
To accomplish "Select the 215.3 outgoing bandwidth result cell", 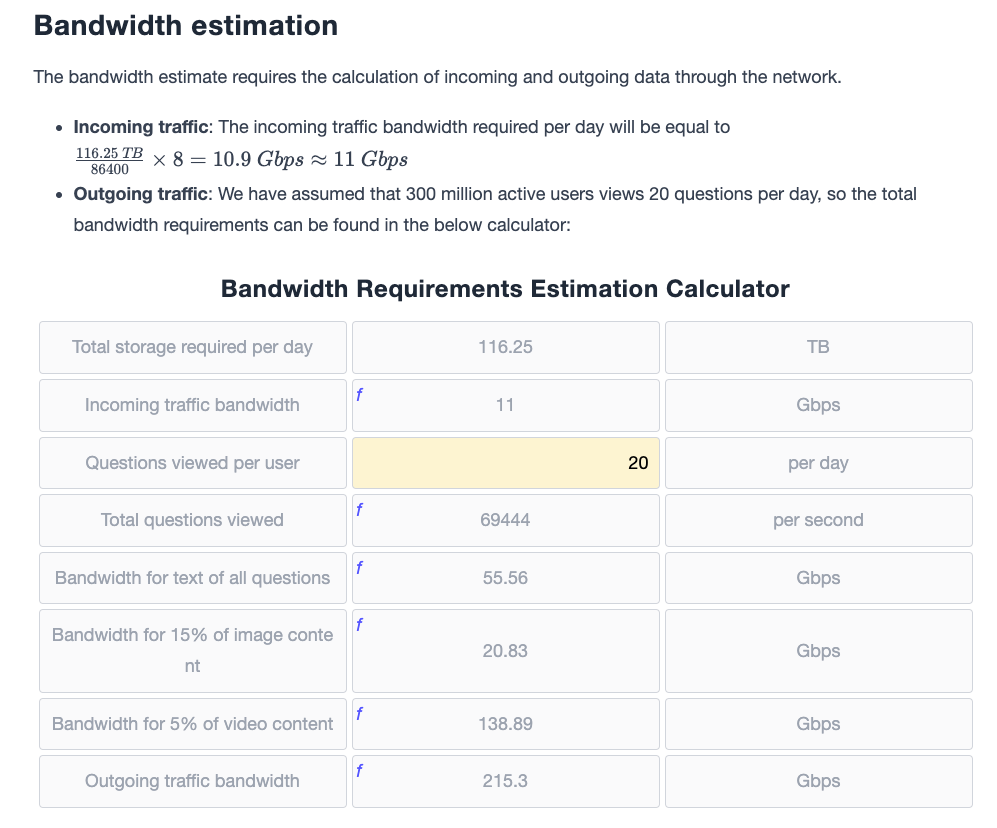I will [x=505, y=782].
